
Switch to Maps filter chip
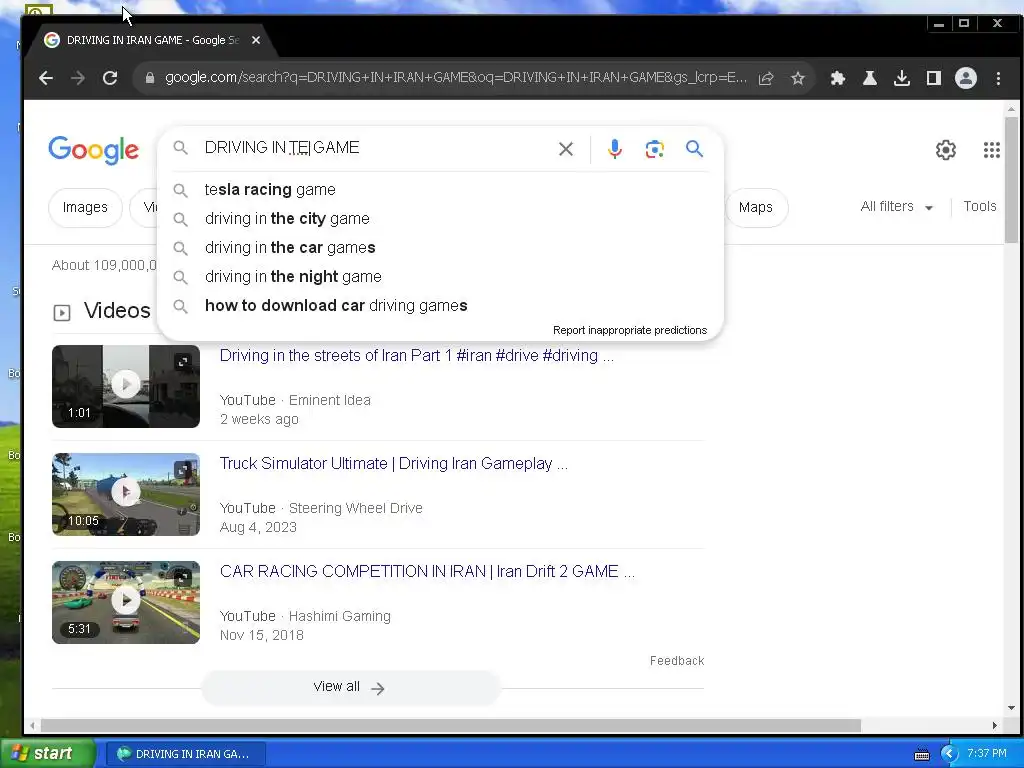[756, 208]
